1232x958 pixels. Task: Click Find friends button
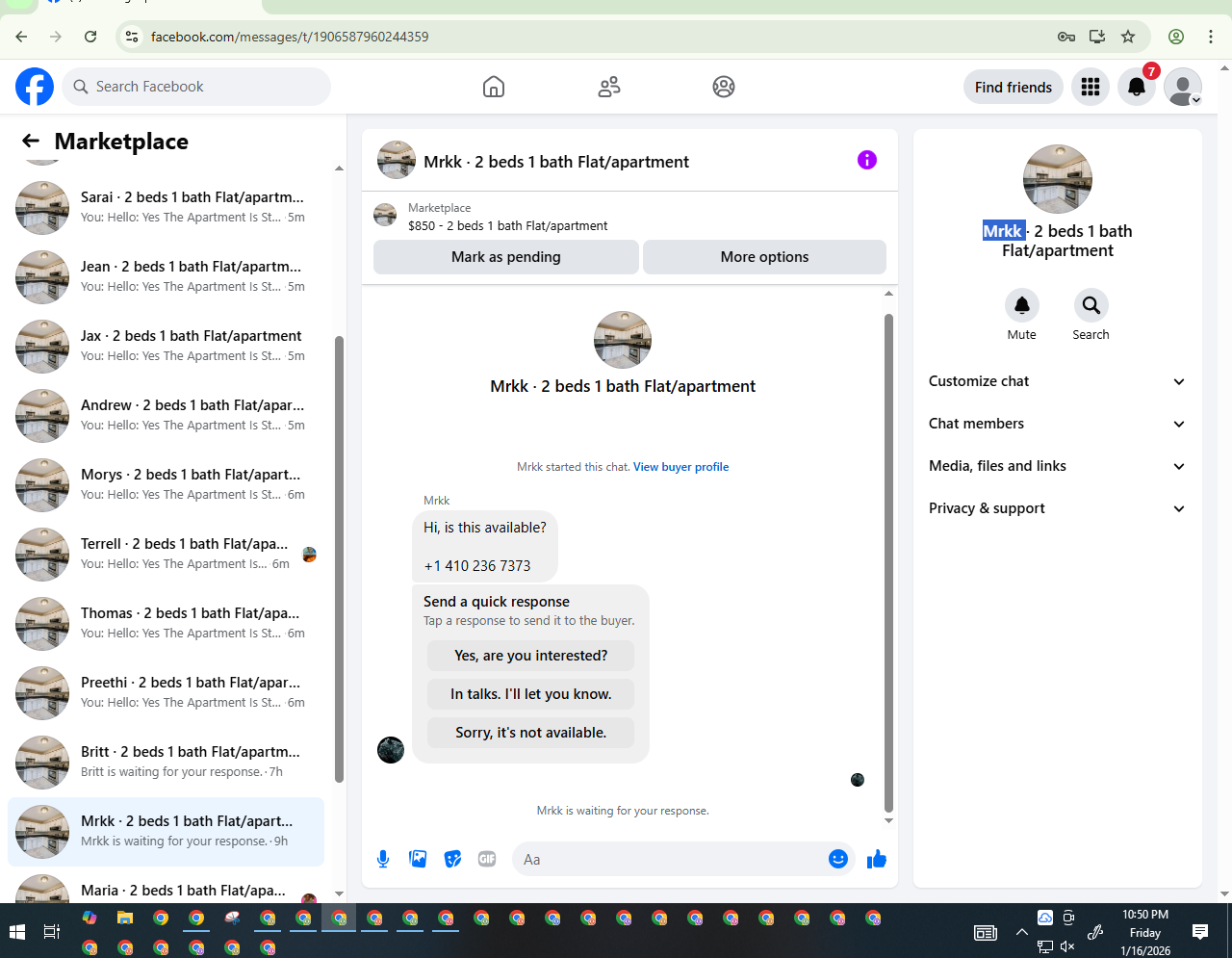click(1014, 87)
